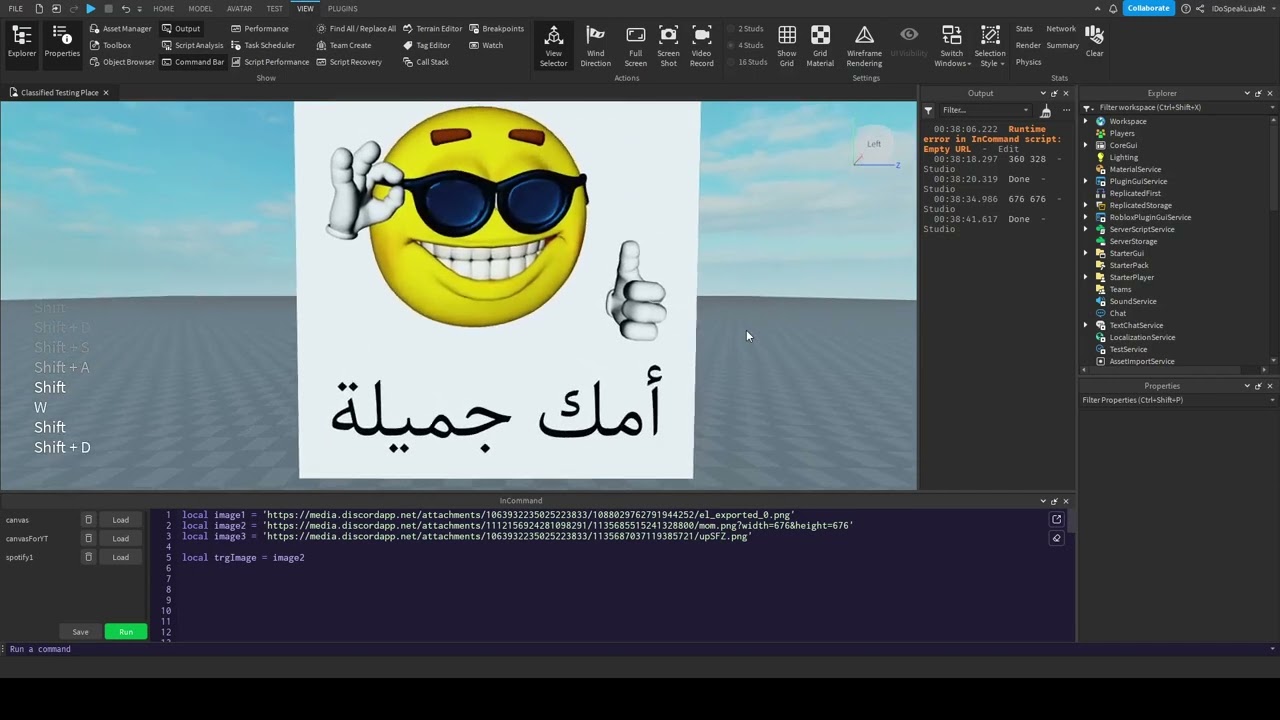
Task: Expand the ServerScriptService tree node
Action: pyautogui.click(x=1086, y=229)
